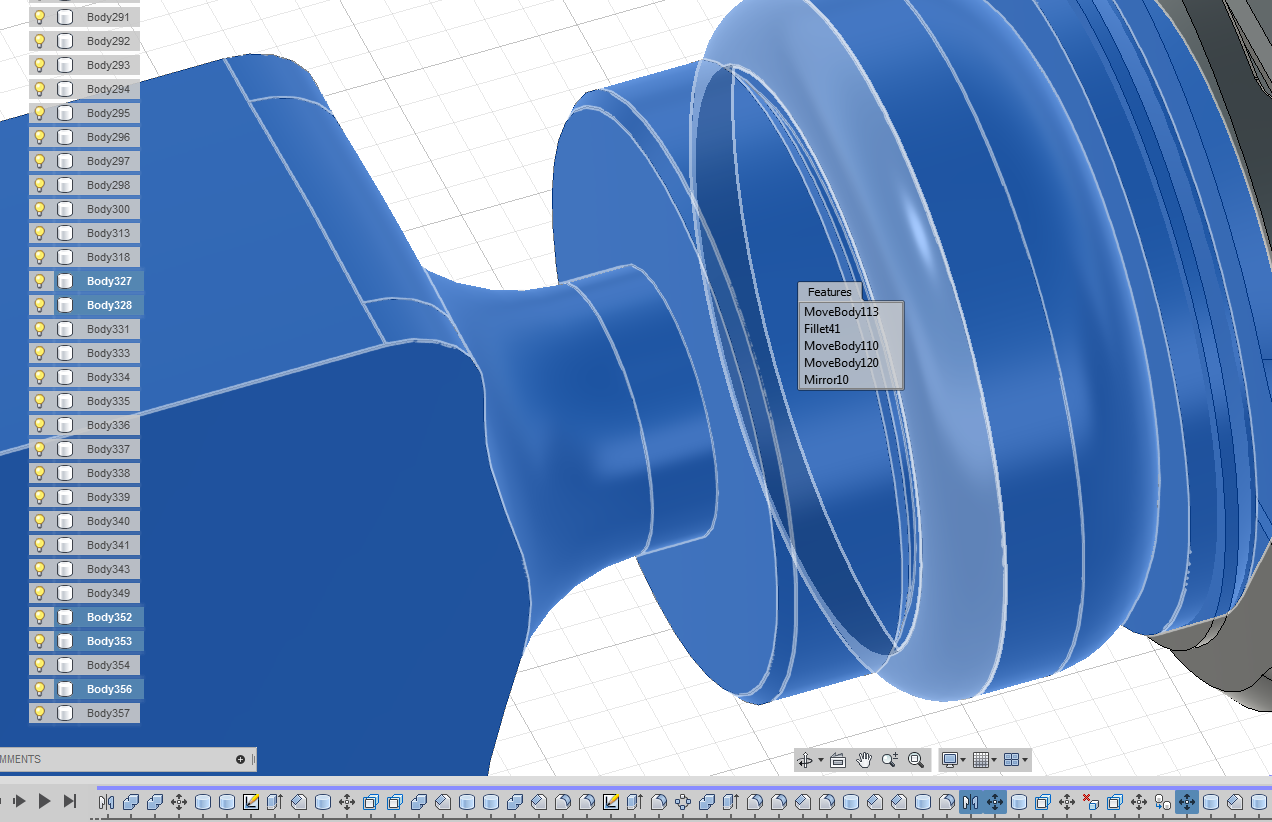Viewport: 1272px width, 822px height.
Task: Step forward one feature in timeline
Action: tap(19, 801)
